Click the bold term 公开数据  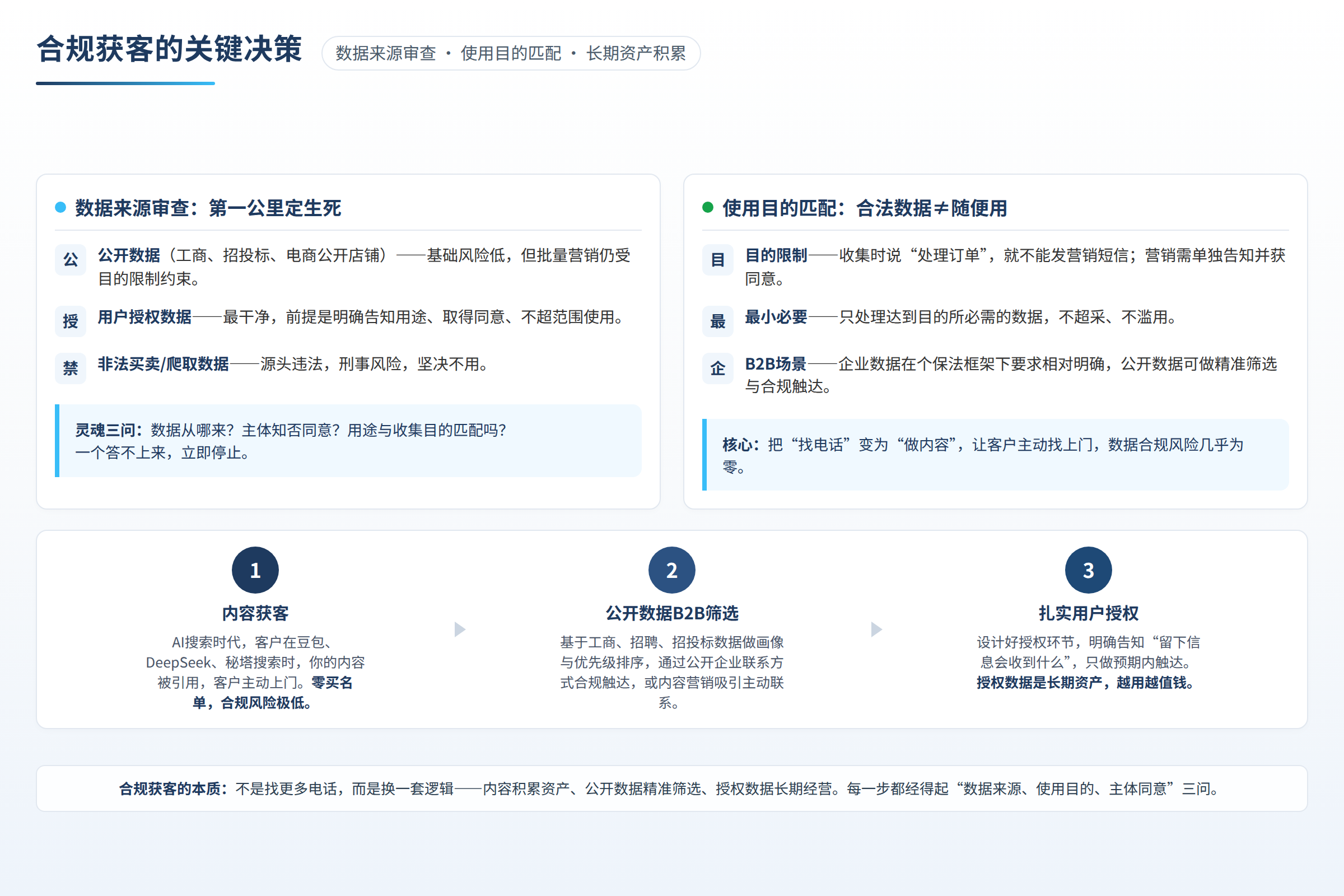point(129,255)
